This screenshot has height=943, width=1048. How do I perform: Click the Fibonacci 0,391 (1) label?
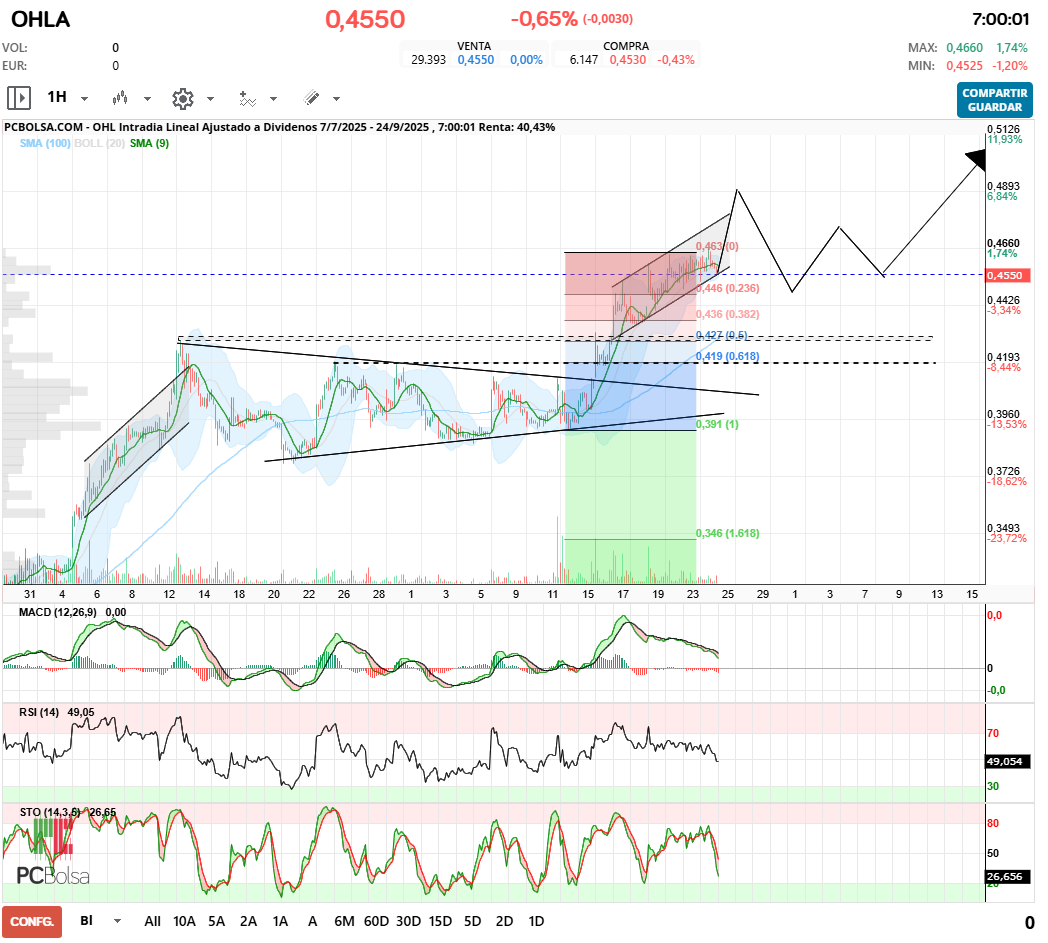tap(717, 424)
